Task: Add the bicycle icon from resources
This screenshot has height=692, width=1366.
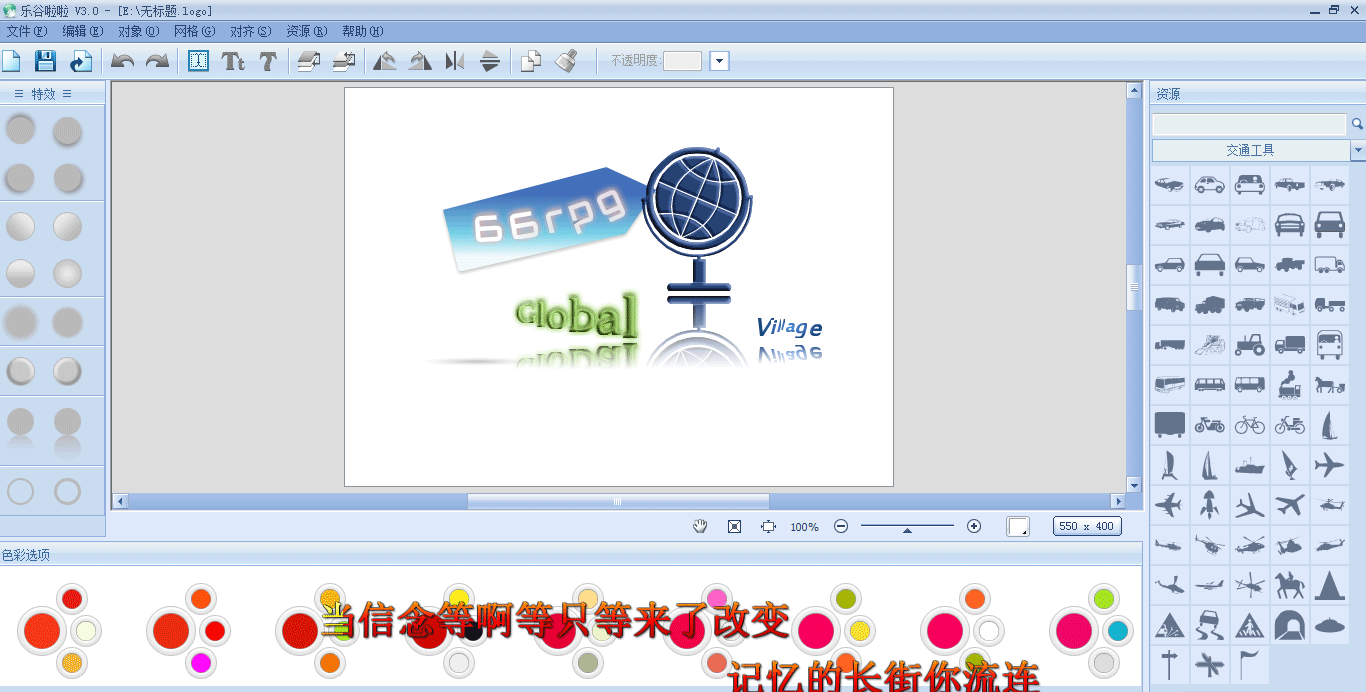Action: click(x=1250, y=424)
